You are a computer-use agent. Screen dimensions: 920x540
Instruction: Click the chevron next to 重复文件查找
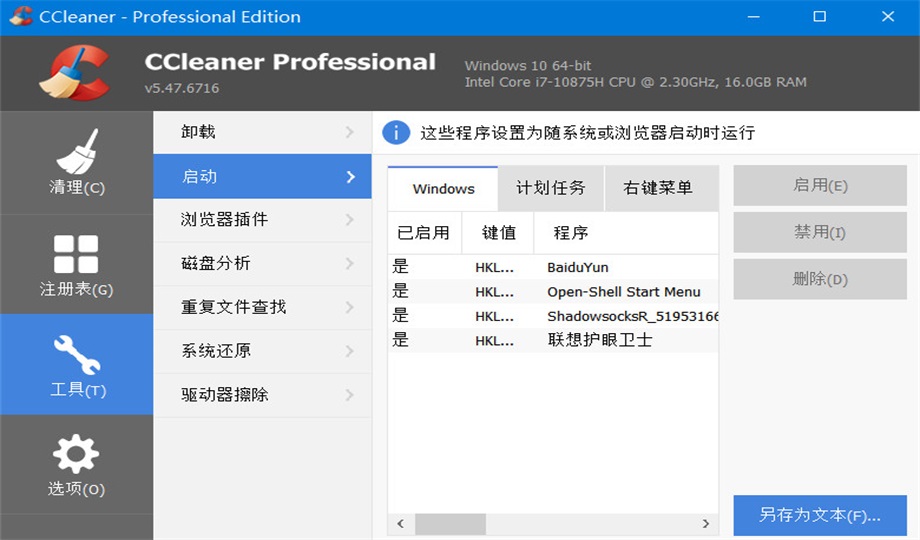(350, 308)
